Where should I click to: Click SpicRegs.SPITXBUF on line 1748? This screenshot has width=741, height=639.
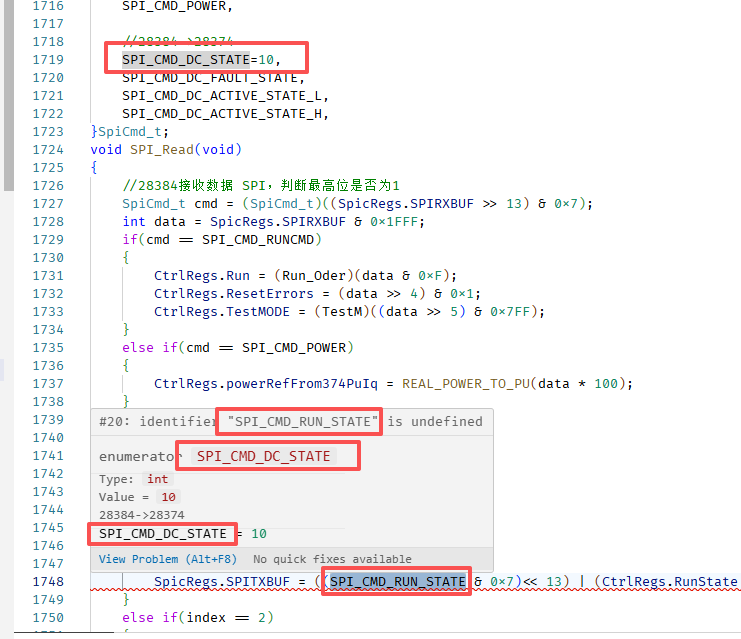tap(222, 582)
